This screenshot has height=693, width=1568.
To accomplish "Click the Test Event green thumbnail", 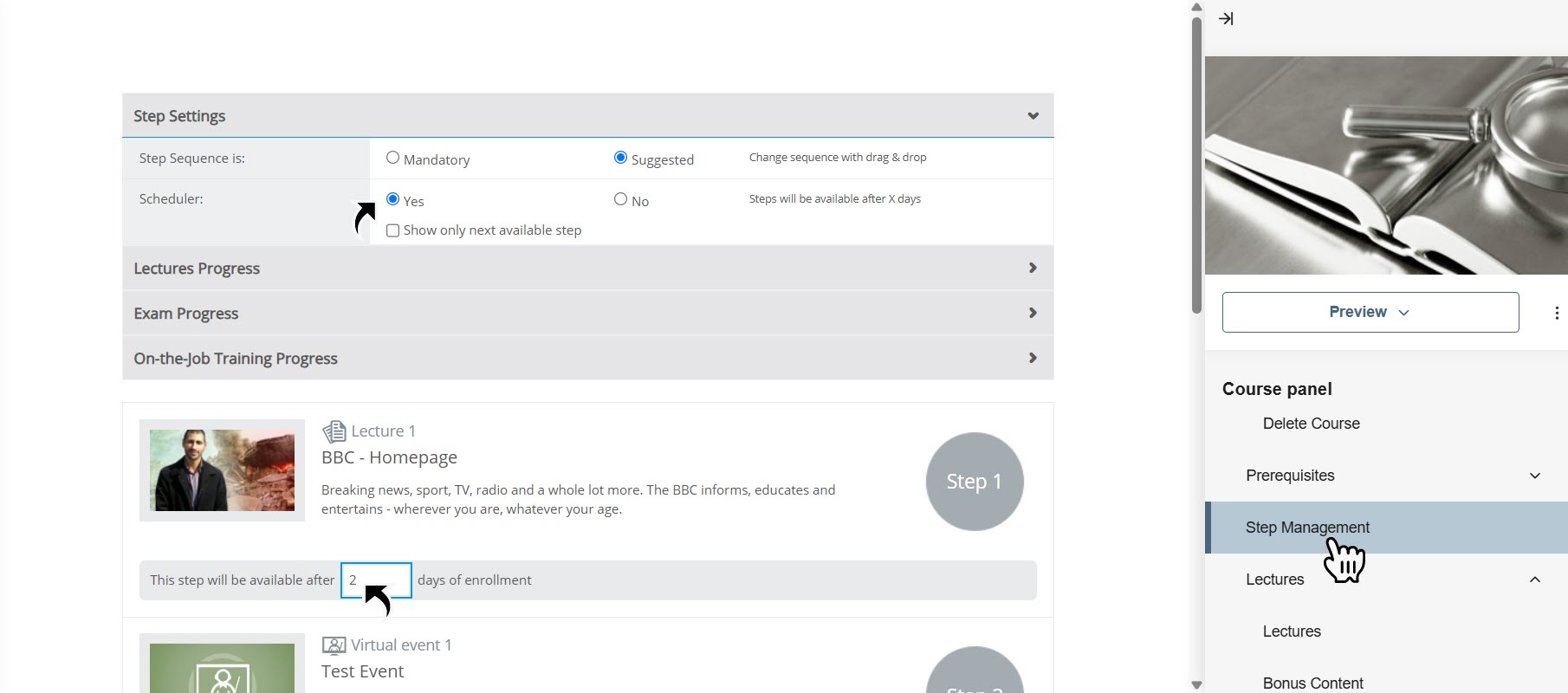I will (x=222, y=668).
